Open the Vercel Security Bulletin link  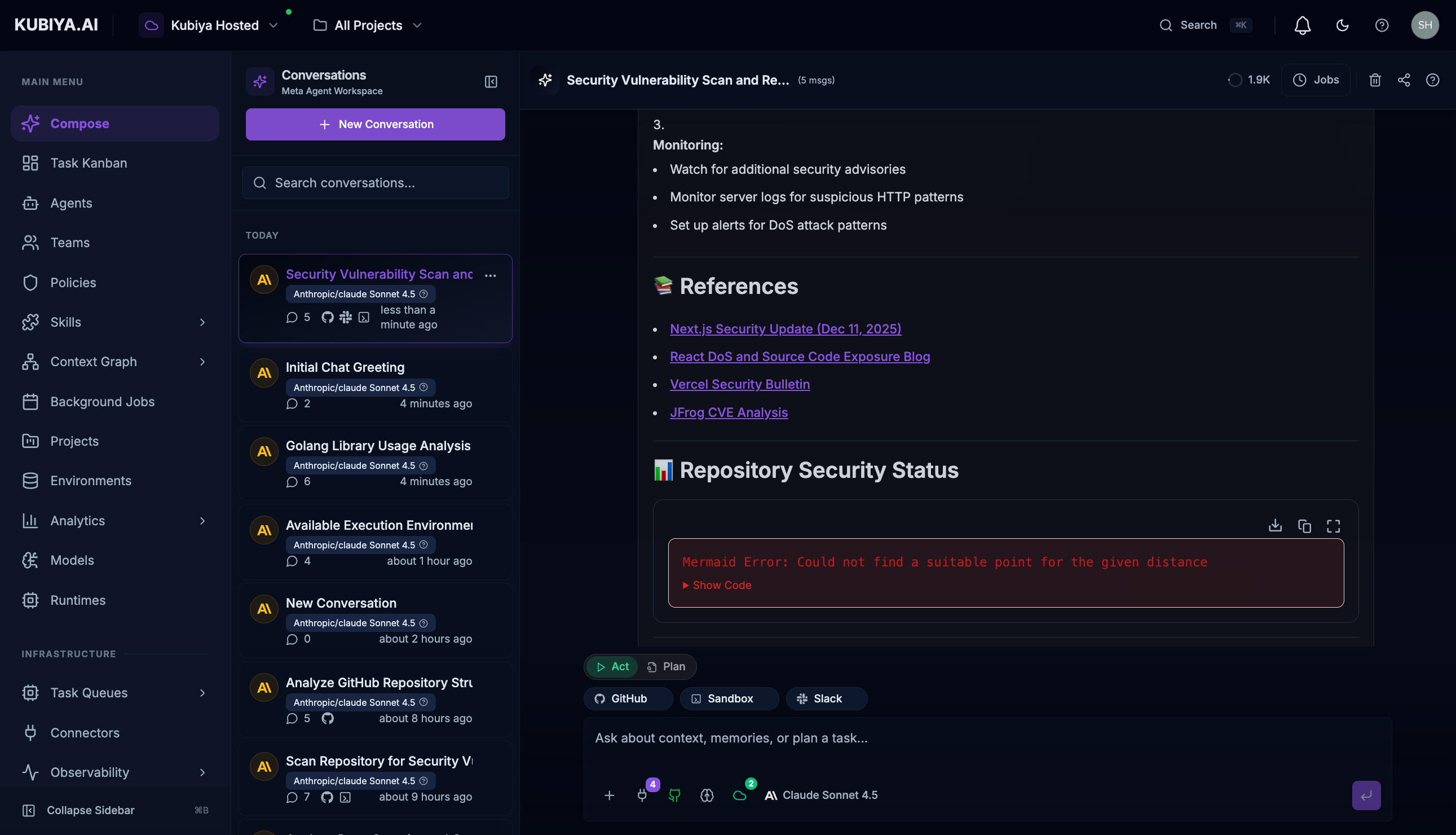coord(739,384)
